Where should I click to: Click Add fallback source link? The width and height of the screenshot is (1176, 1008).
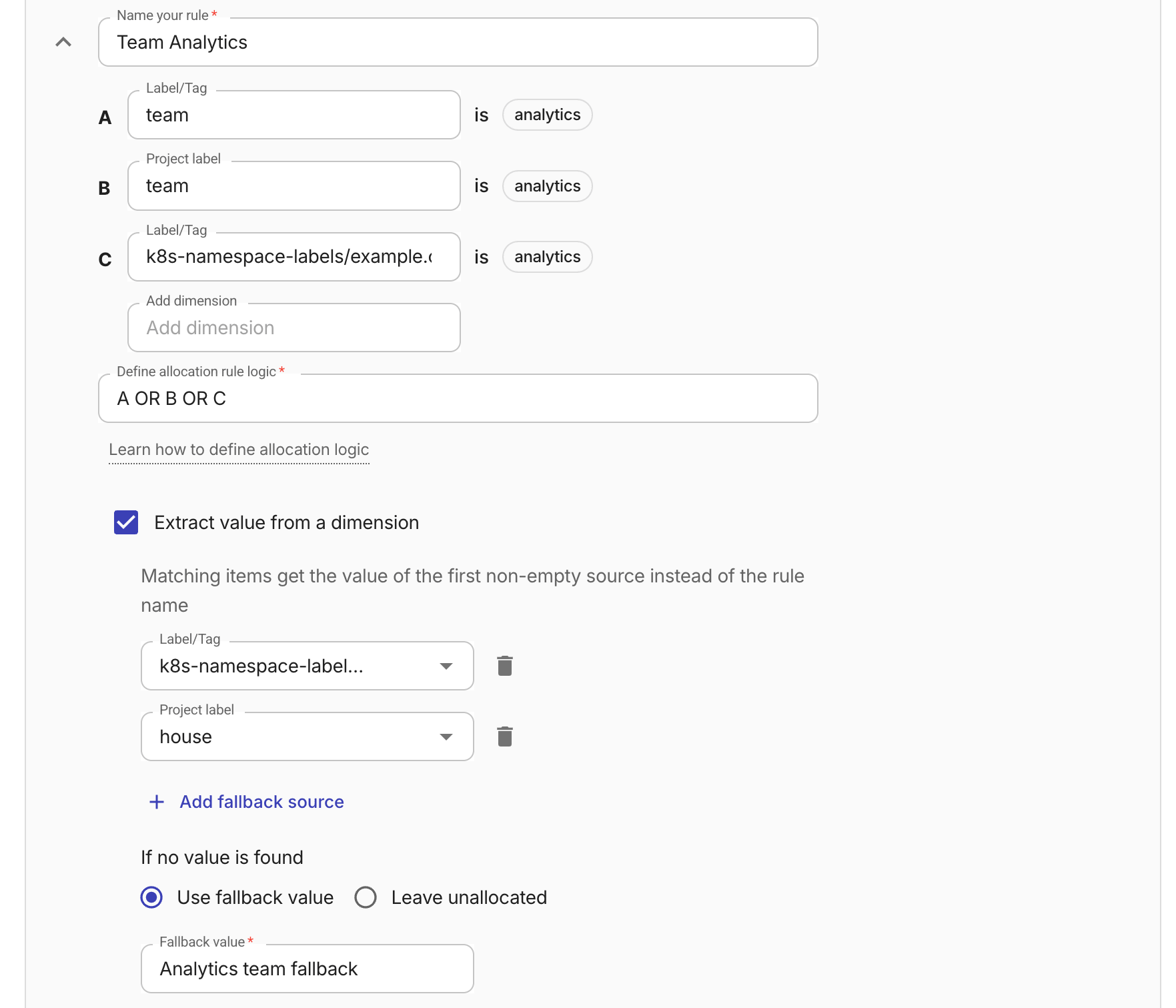[x=261, y=802]
